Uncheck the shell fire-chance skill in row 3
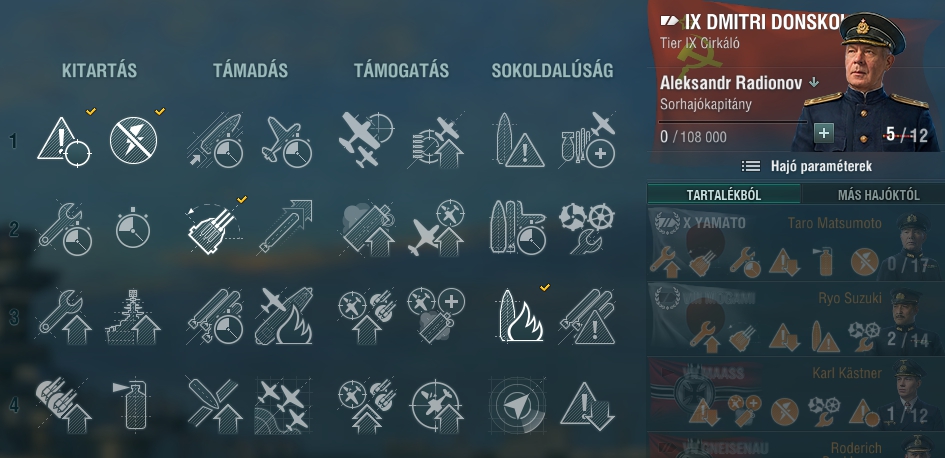 518,316
